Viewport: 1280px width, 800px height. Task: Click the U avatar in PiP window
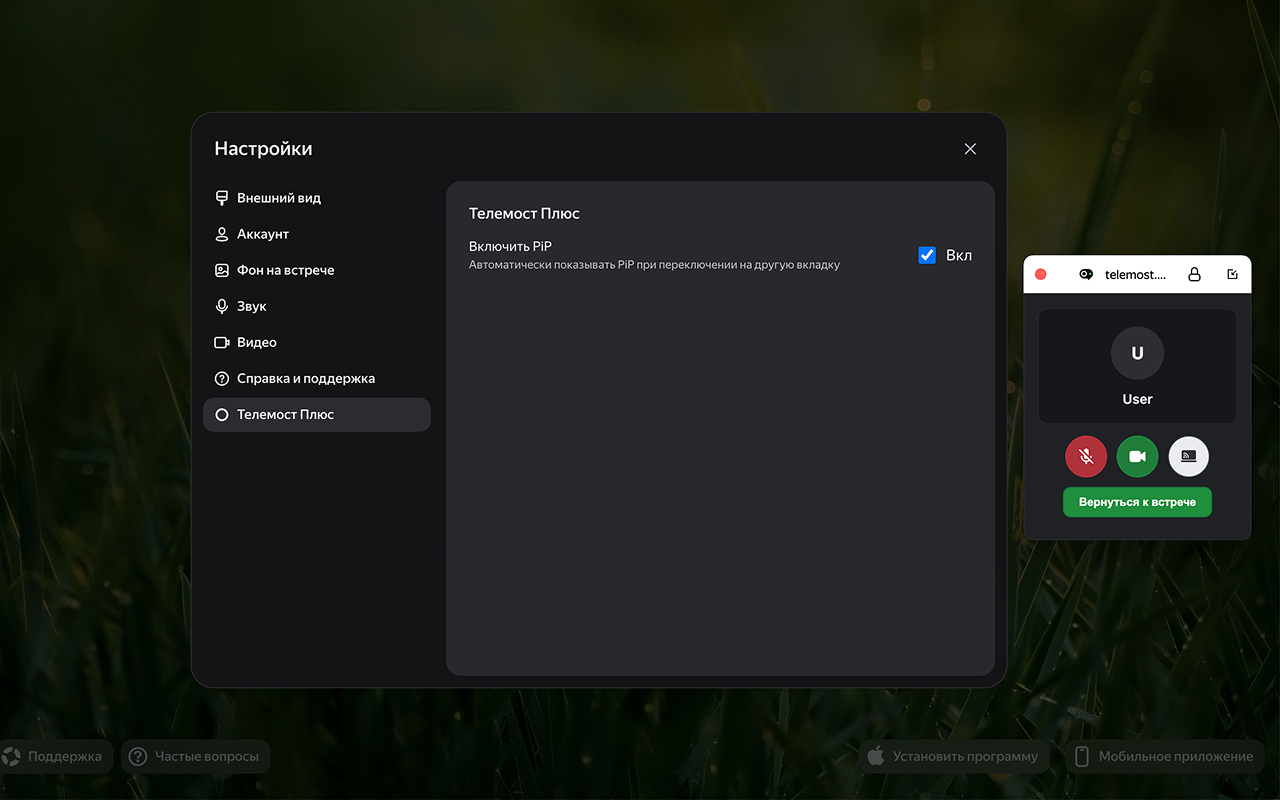click(1137, 353)
